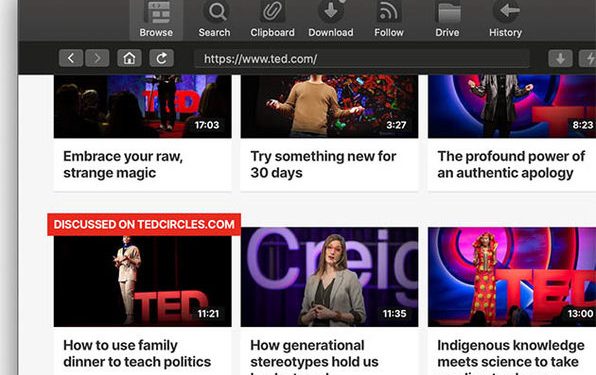596x375 pixels.
Task: Open the 11:21 family dinner video thumbnail
Action: click(143, 281)
